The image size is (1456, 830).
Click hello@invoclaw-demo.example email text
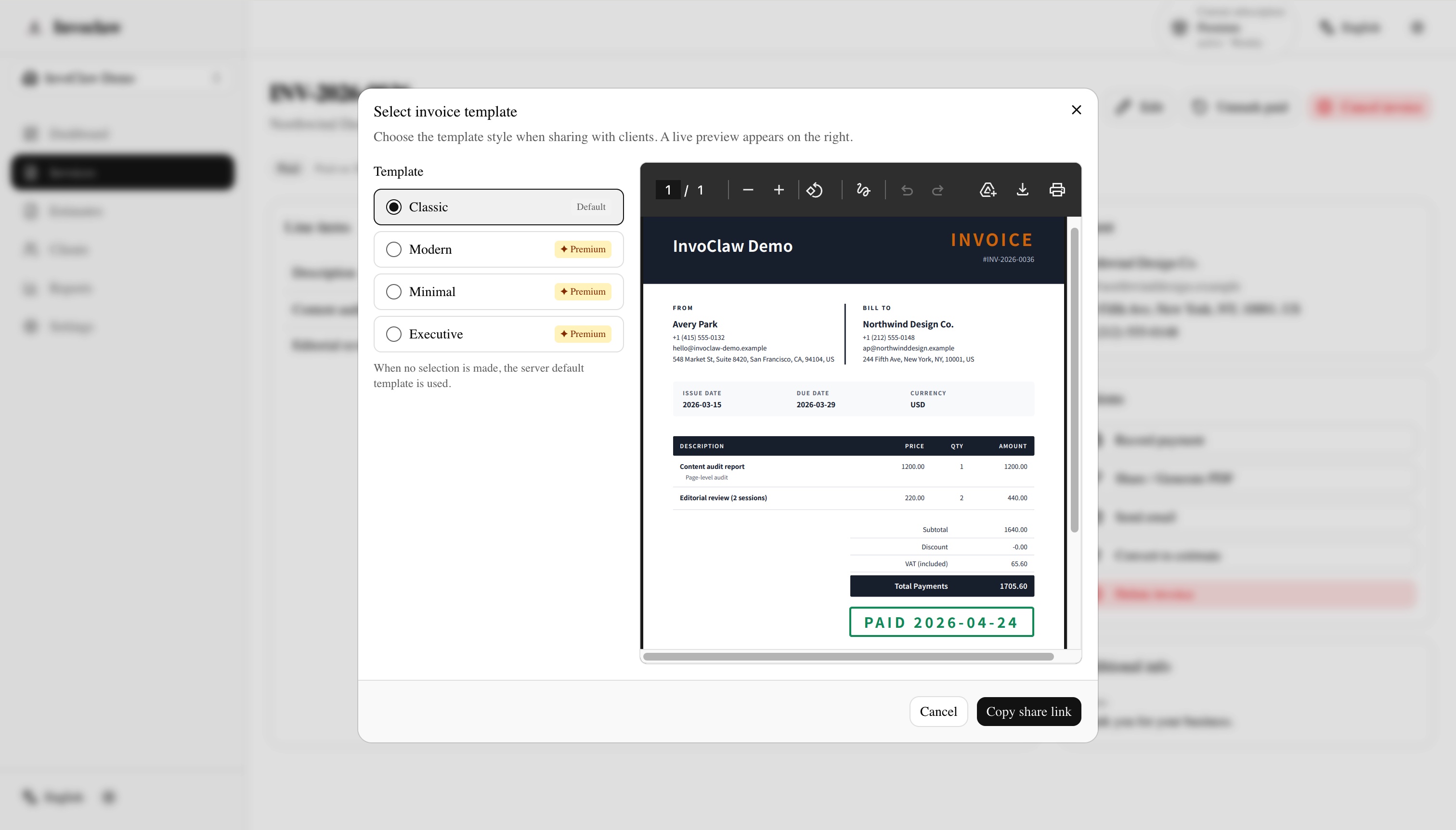point(719,348)
